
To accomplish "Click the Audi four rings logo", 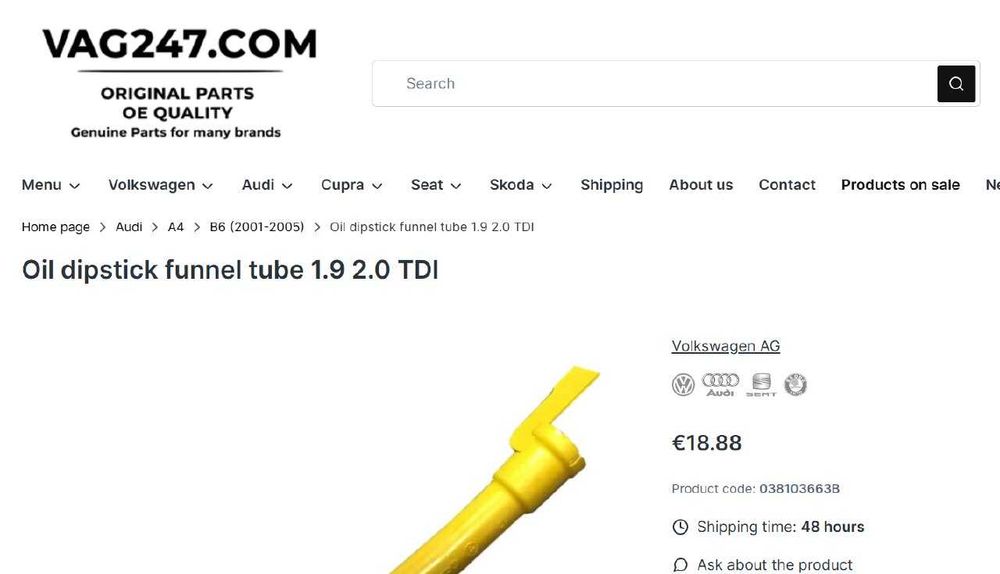I will [x=720, y=385].
